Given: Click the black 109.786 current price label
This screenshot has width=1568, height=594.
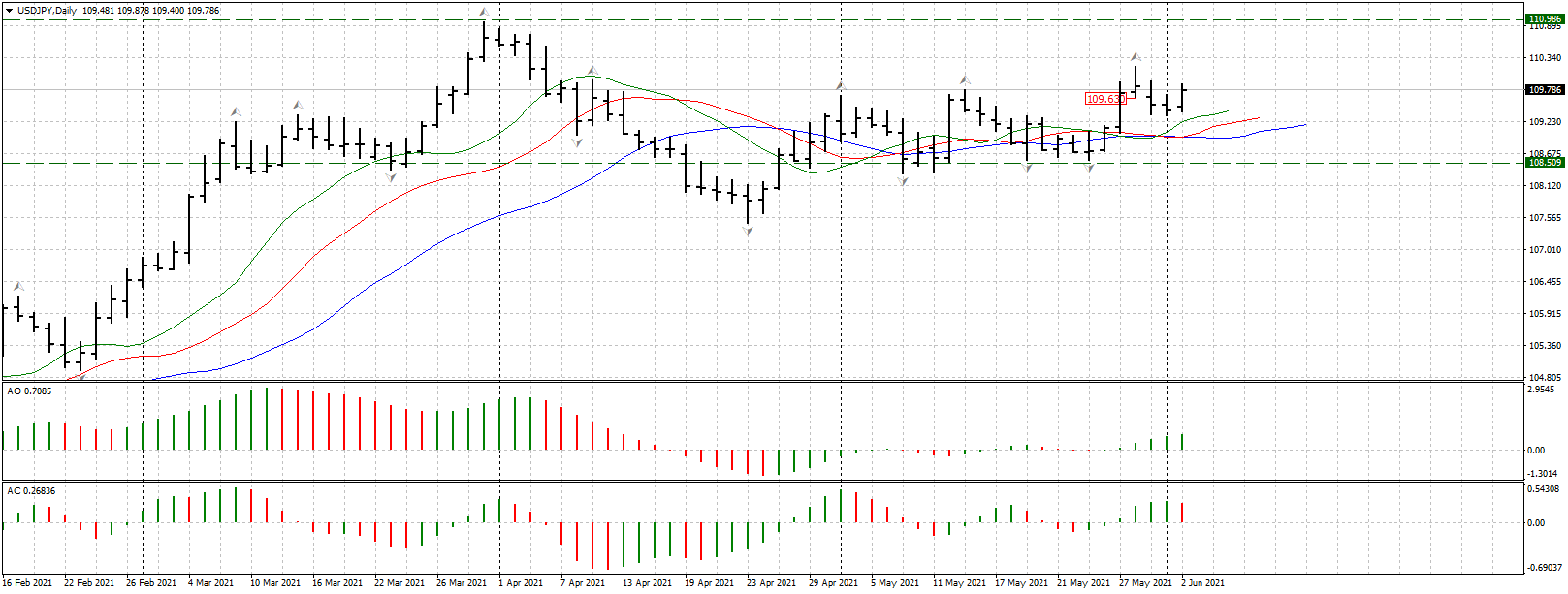Looking at the screenshot, I should 1545,90.
